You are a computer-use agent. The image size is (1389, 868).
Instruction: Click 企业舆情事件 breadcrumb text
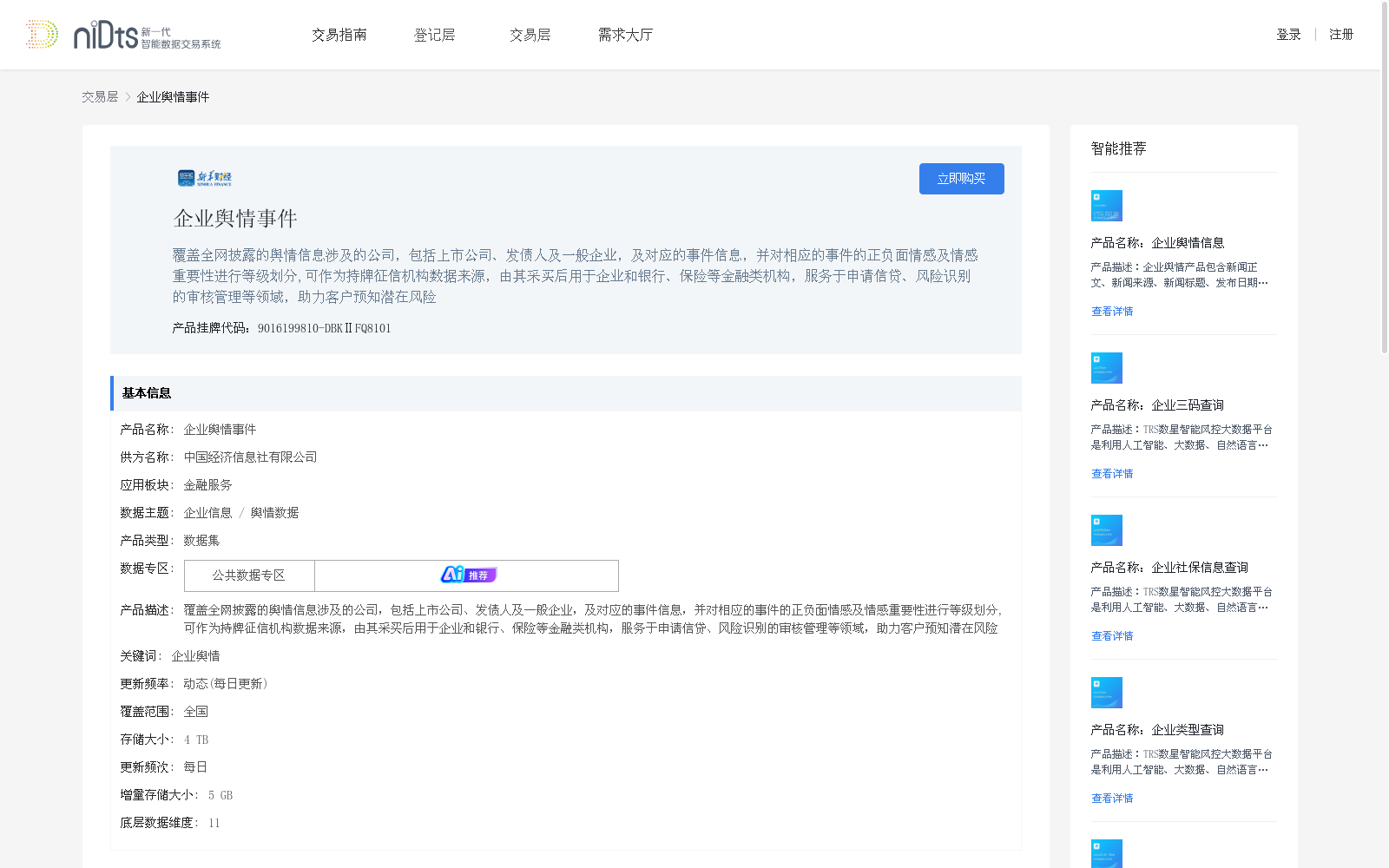pos(173,97)
